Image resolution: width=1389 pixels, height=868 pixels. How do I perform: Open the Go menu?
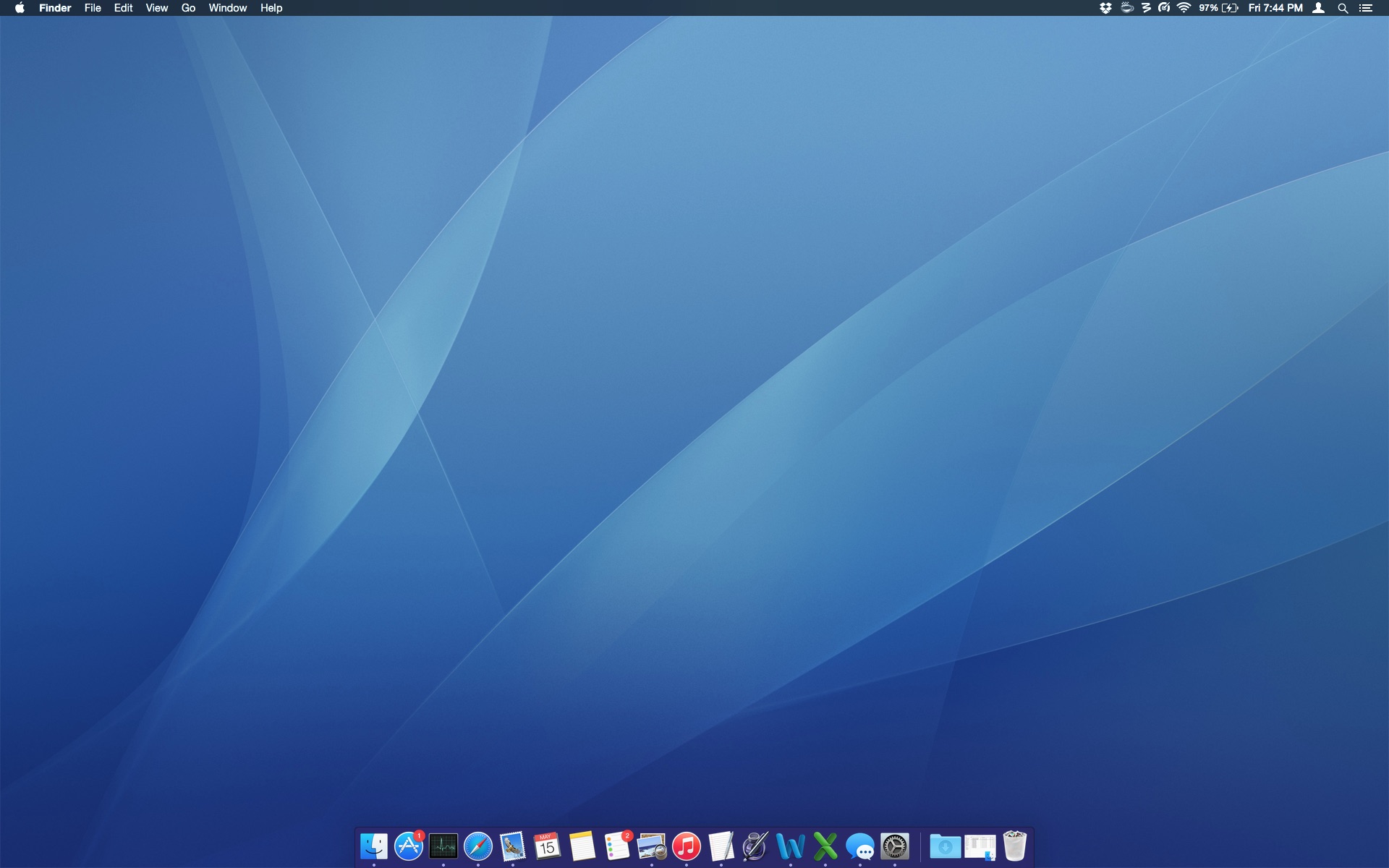(x=188, y=8)
